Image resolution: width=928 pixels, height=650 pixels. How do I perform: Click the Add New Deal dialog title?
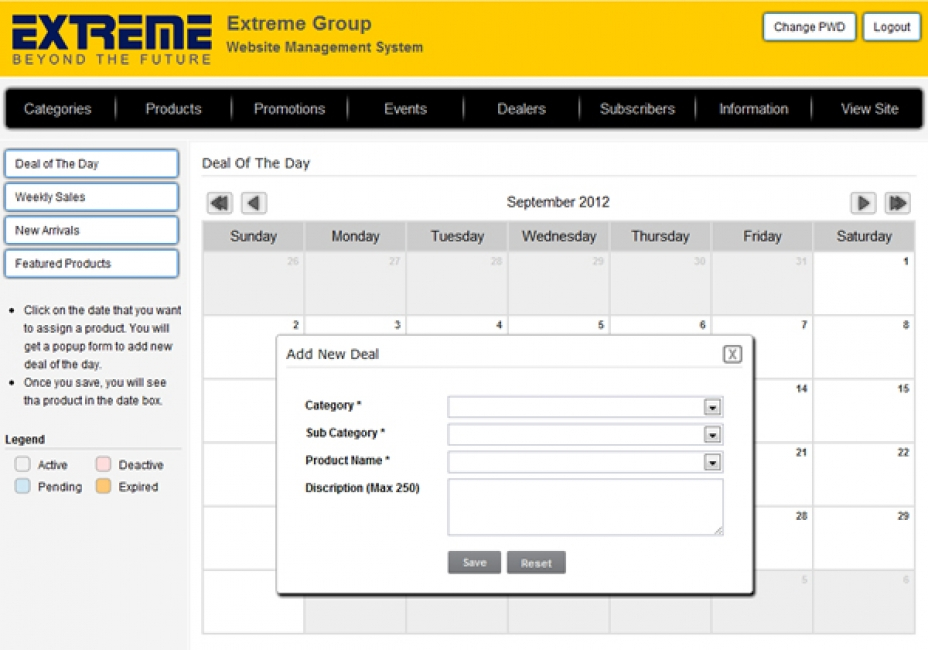[333, 354]
